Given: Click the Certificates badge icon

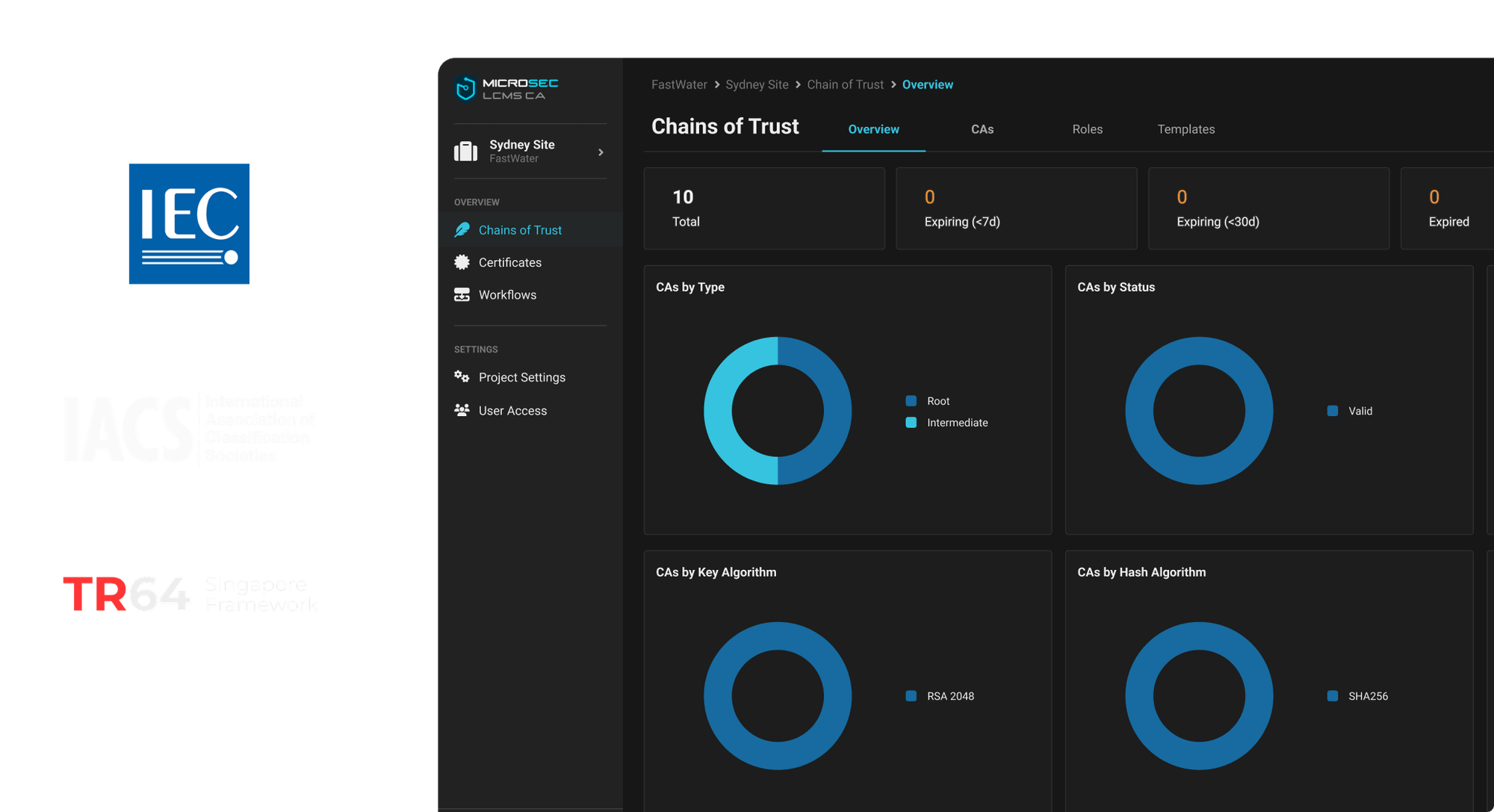Looking at the screenshot, I should tap(462, 262).
